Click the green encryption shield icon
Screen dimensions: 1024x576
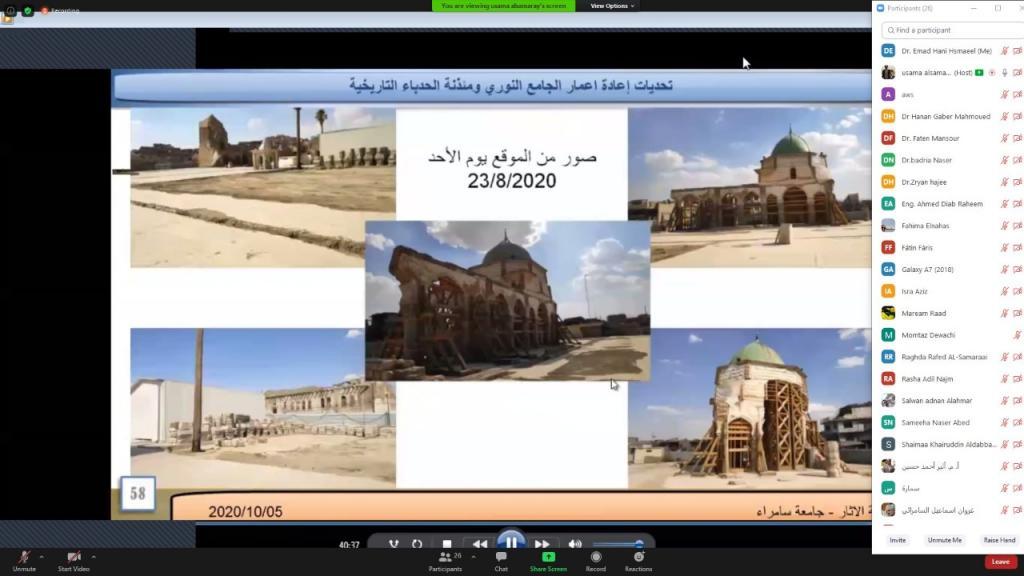[28, 11]
